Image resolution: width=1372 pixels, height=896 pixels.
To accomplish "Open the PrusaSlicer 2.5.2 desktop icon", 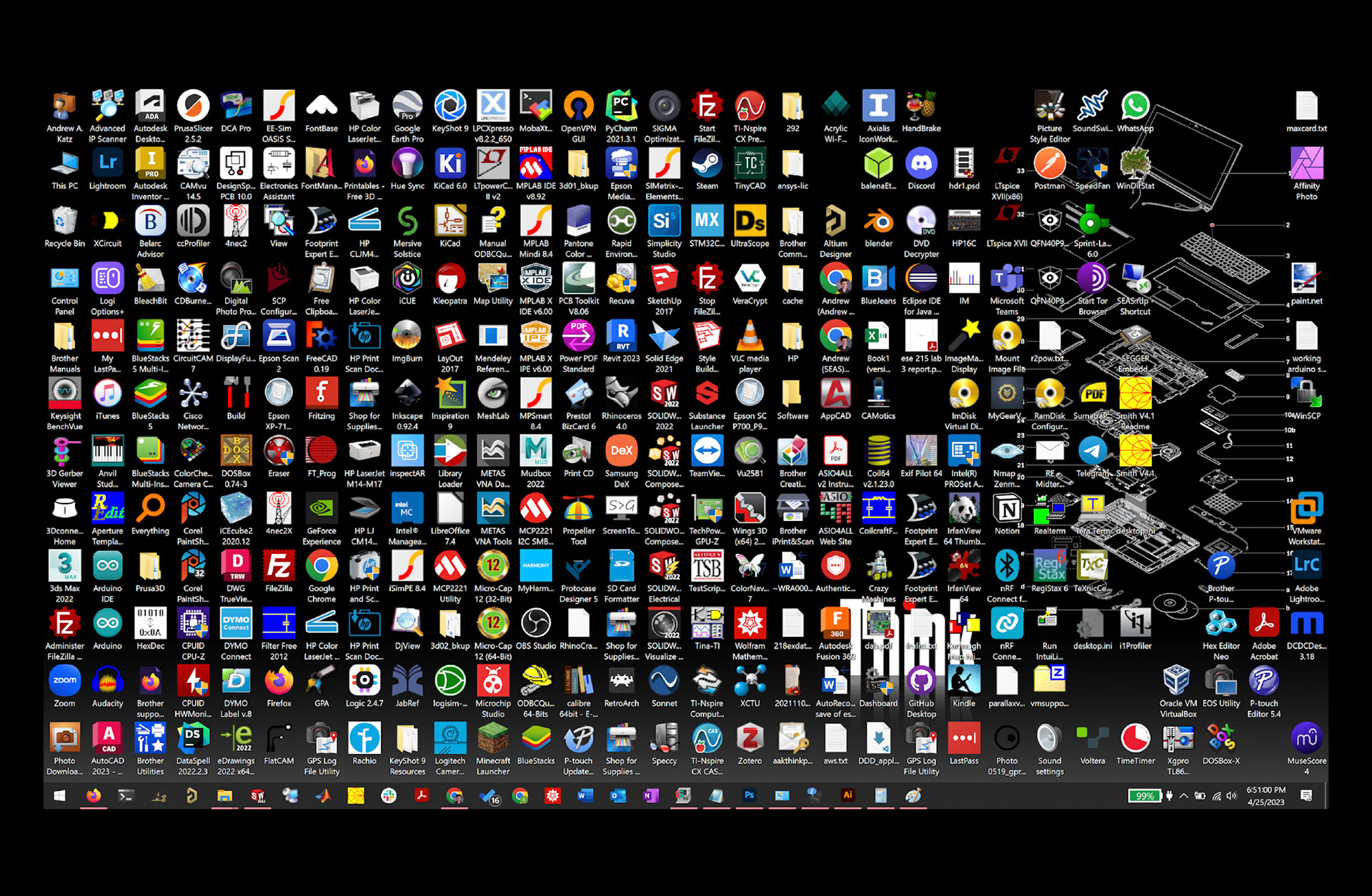I will click(193, 116).
